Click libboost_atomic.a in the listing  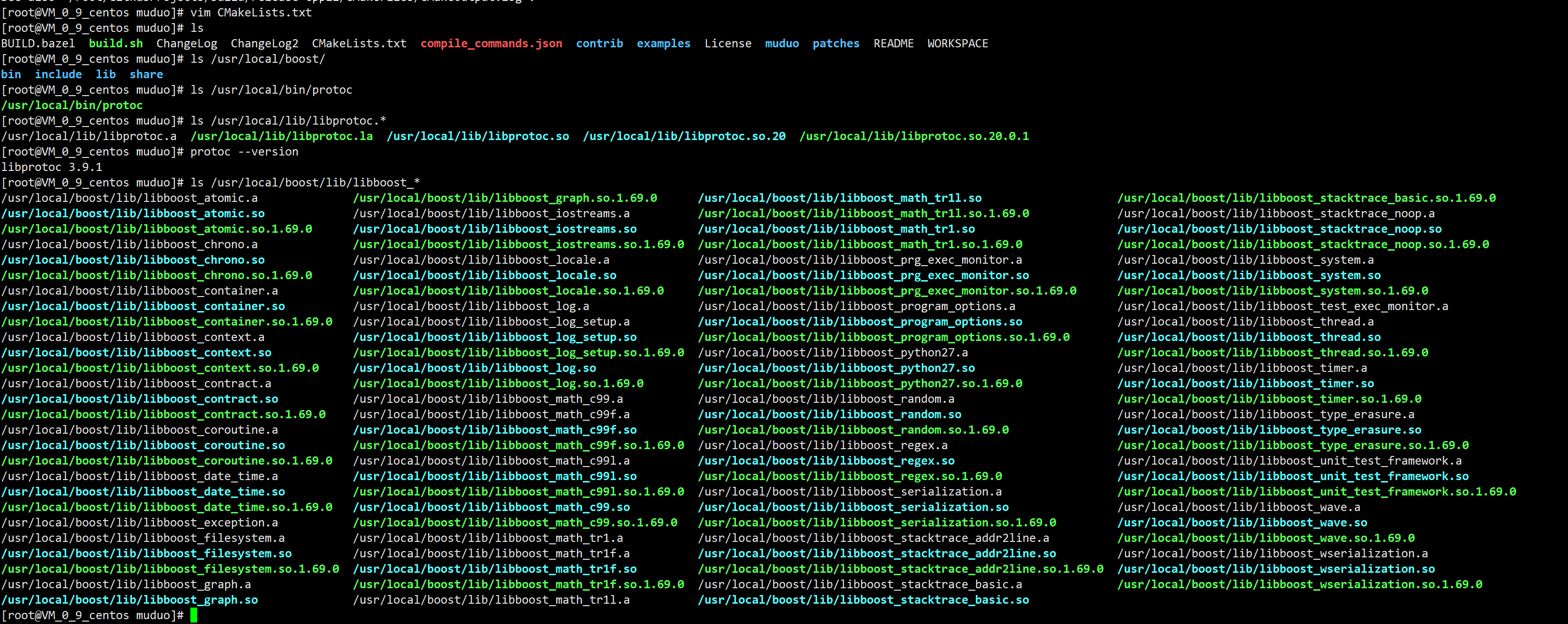coord(129,198)
